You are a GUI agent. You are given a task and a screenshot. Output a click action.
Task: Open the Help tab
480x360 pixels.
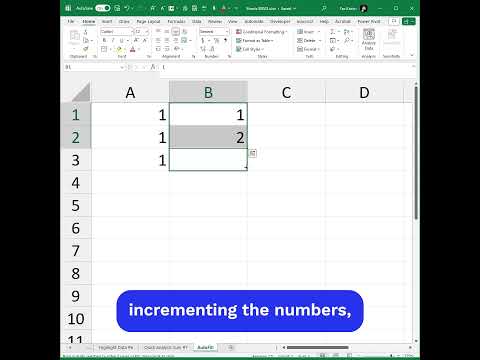coord(324,21)
